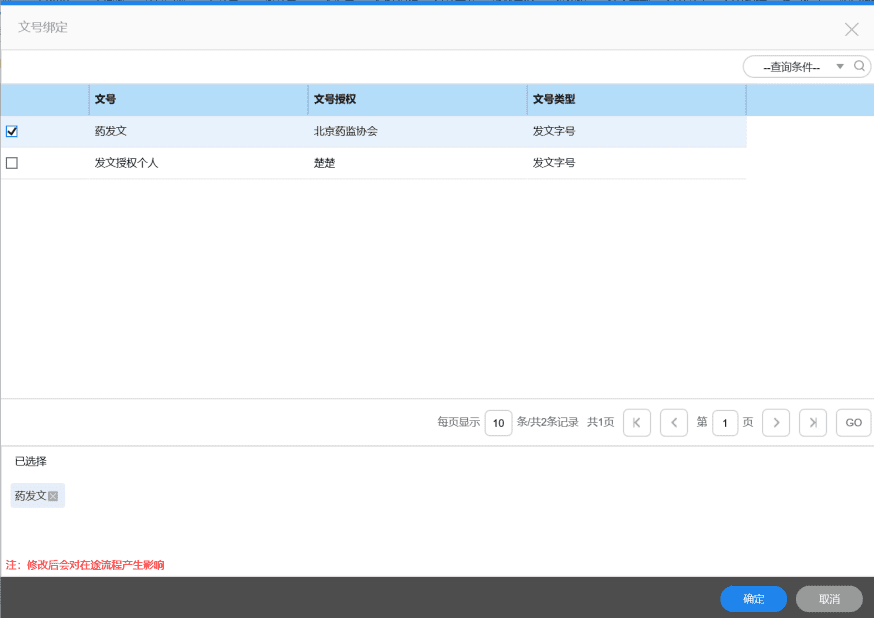Click the search magnifier icon
This screenshot has width=874, height=618.
click(859, 66)
